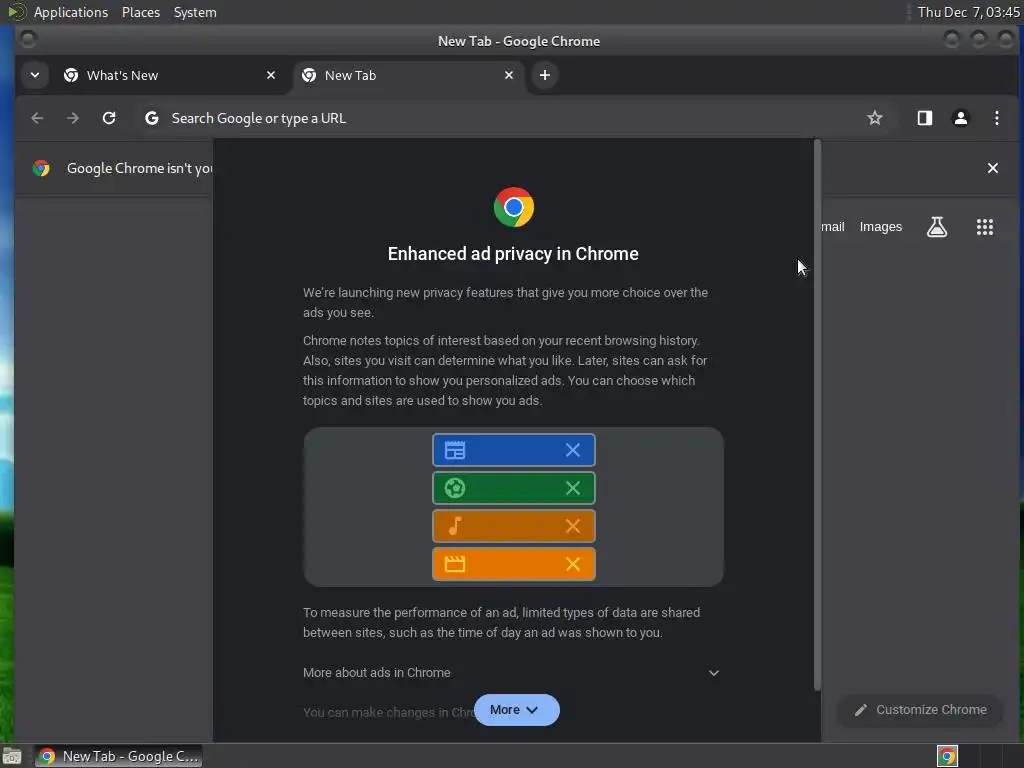Open the Gmail link
Viewport: 1024px width, 768px height.
click(833, 227)
